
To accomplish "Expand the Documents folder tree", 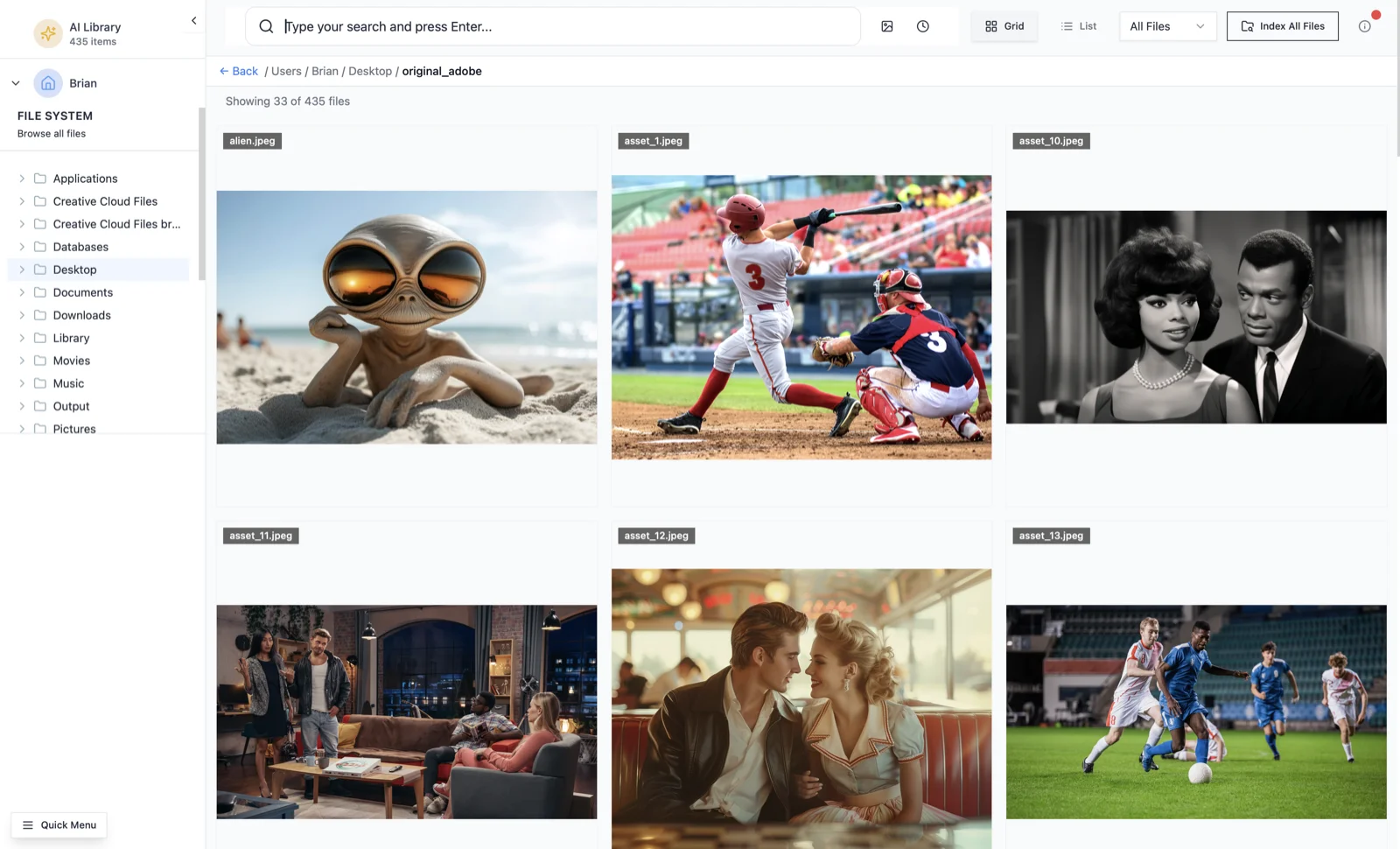I will pyautogui.click(x=22, y=292).
